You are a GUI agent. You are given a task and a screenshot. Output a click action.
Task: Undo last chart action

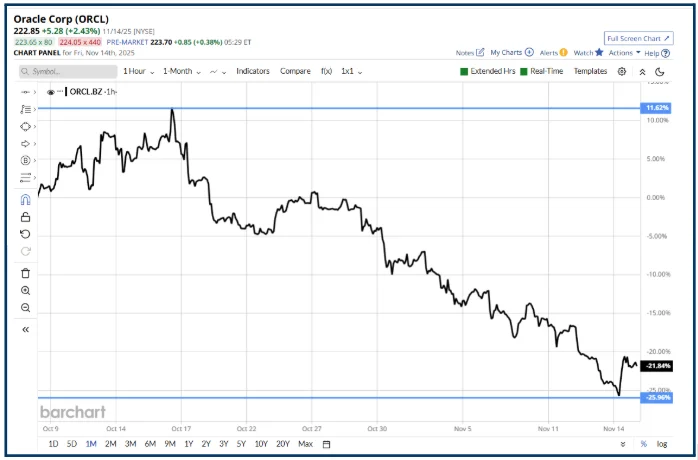point(25,234)
